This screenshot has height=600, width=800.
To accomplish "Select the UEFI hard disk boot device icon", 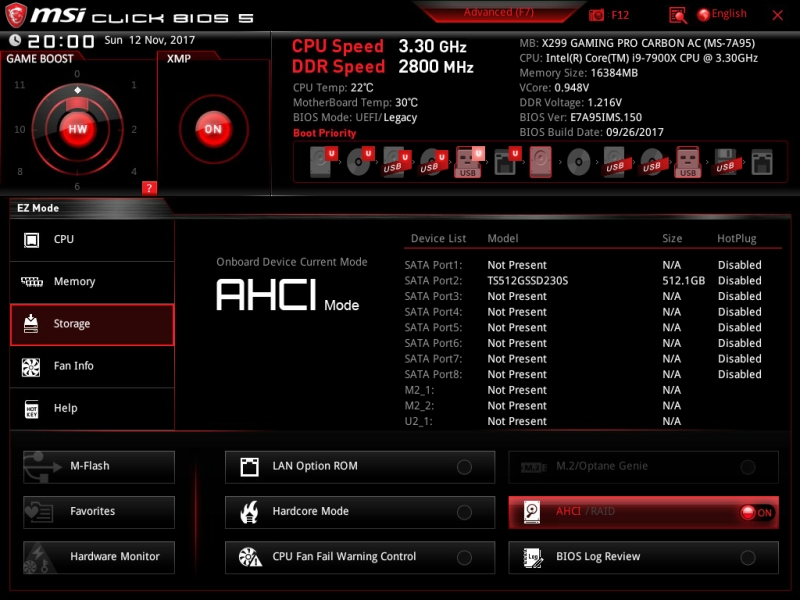I will [323, 162].
